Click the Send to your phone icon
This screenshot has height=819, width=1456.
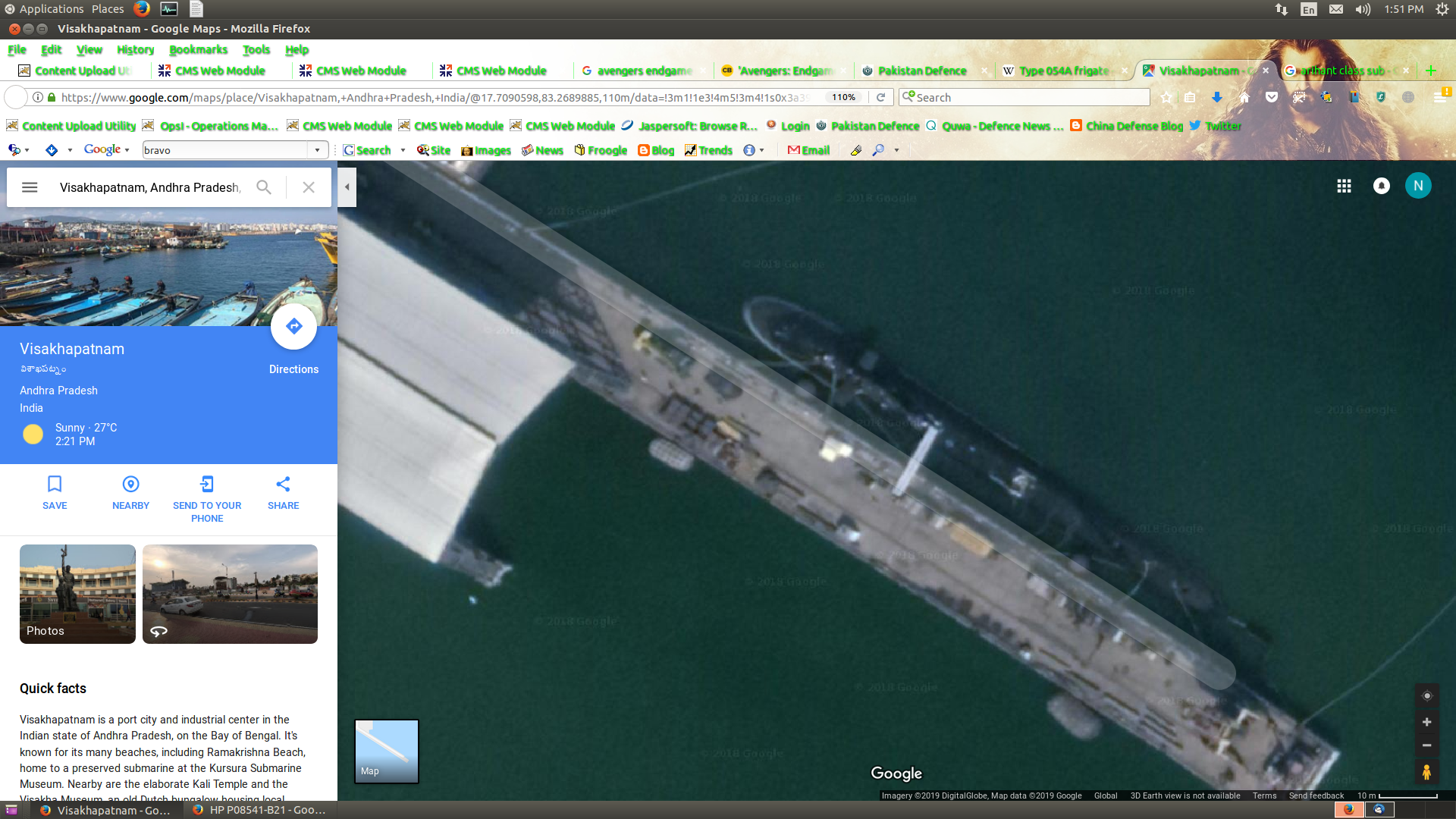tap(207, 484)
